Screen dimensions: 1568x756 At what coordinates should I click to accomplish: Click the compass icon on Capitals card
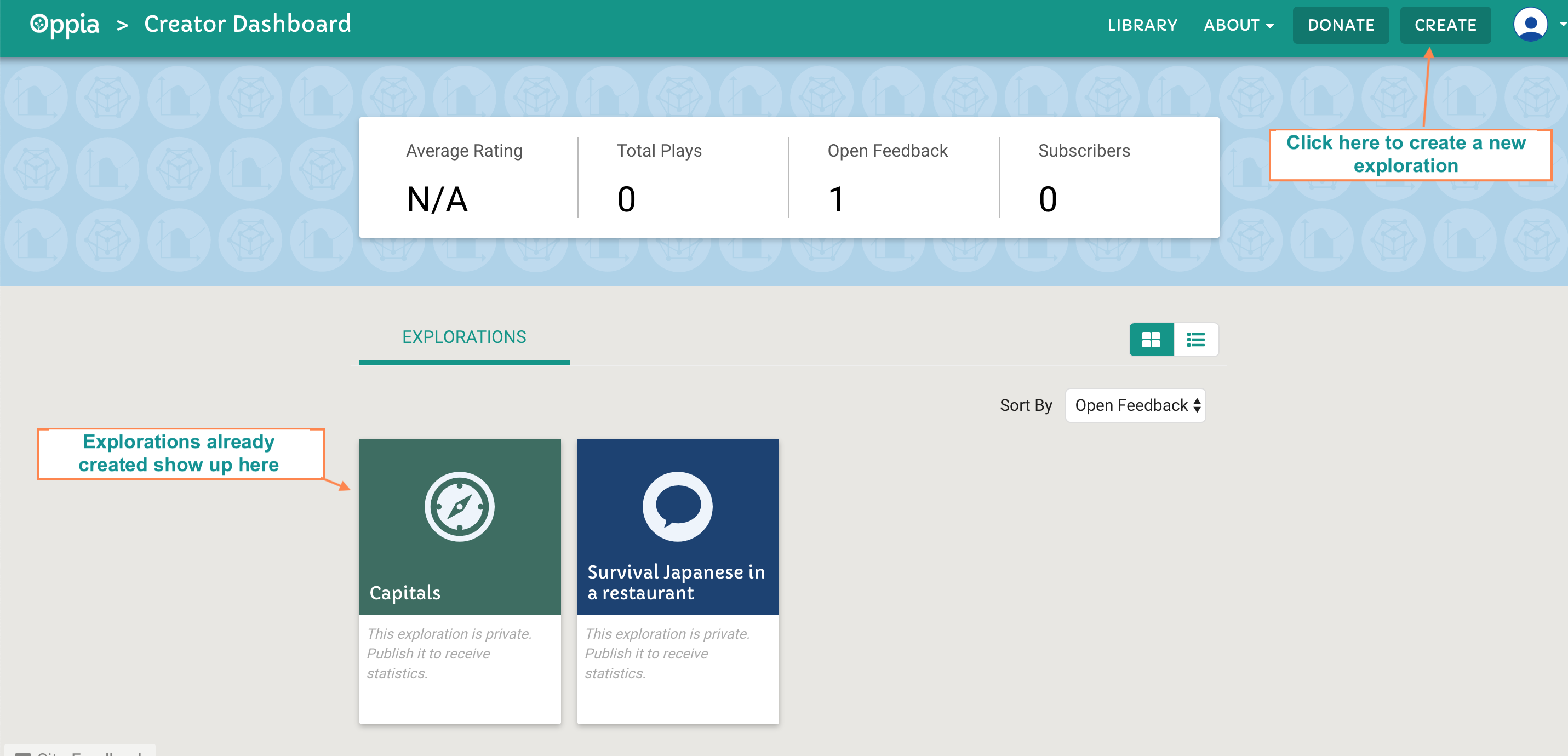point(460,506)
